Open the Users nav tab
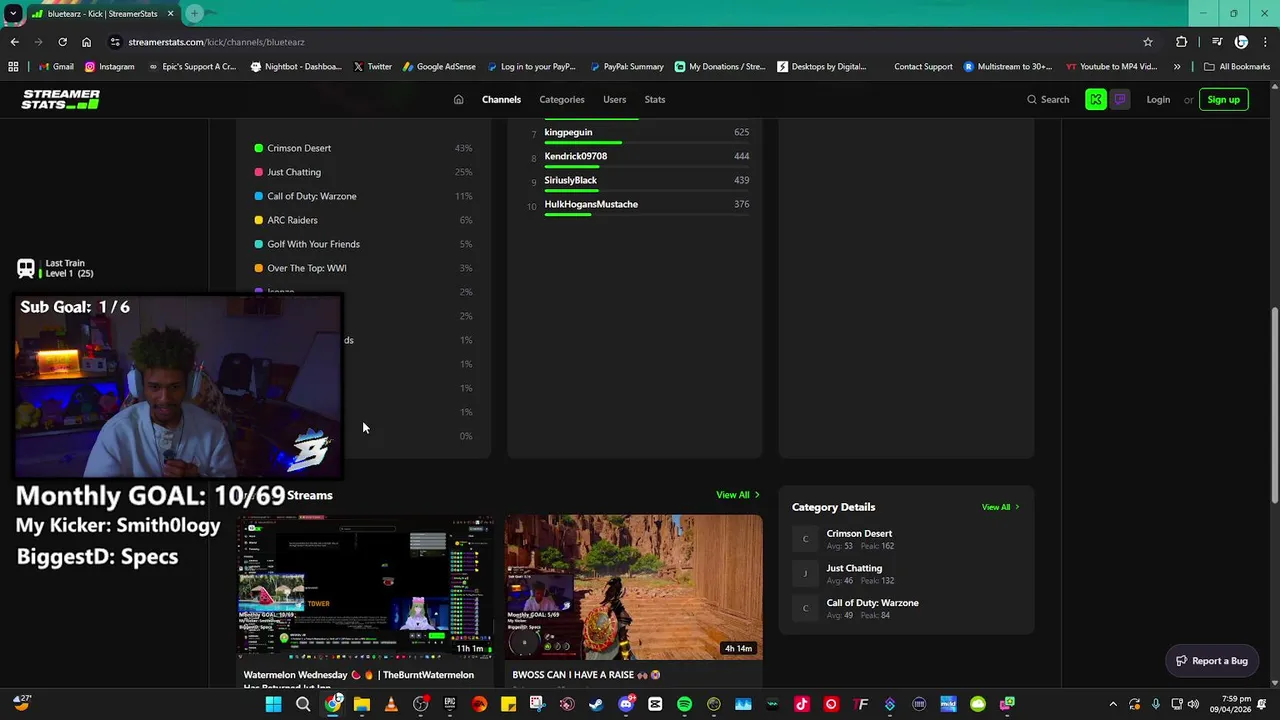This screenshot has width=1280, height=720. [614, 99]
